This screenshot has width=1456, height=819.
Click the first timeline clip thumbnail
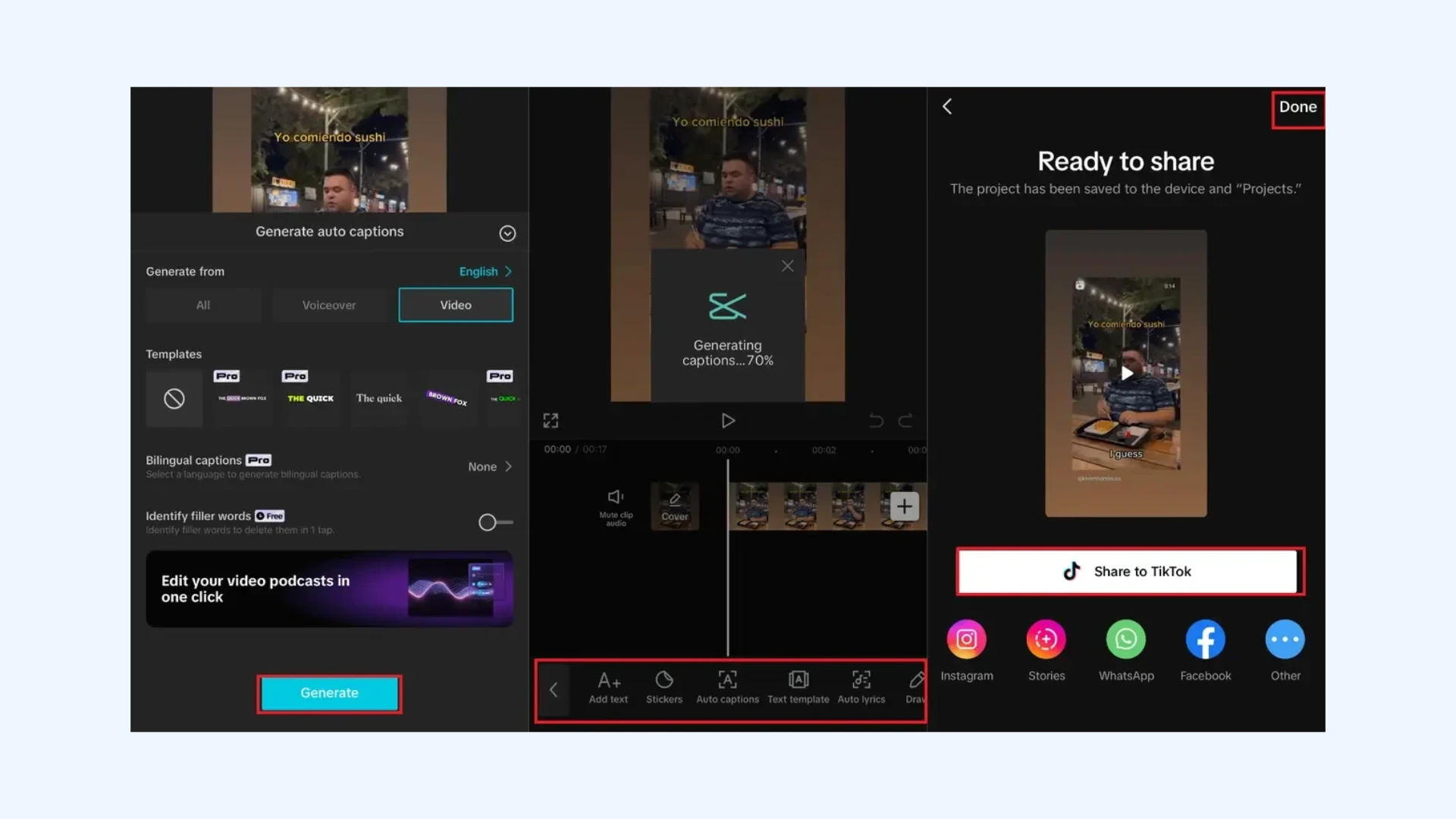[752, 507]
